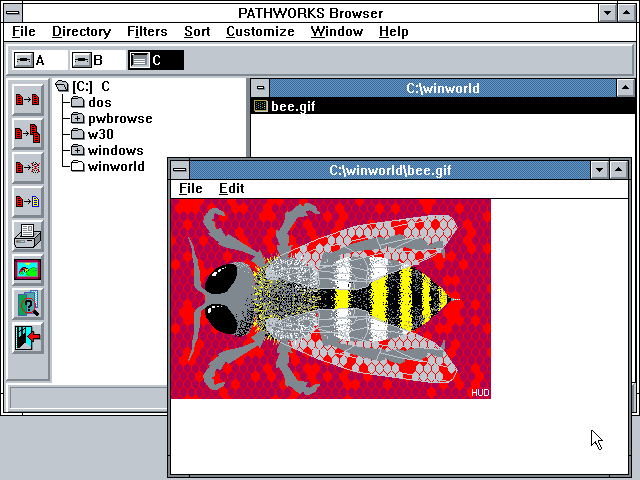
Task: Select the dos folder in tree
Action: coord(91,102)
